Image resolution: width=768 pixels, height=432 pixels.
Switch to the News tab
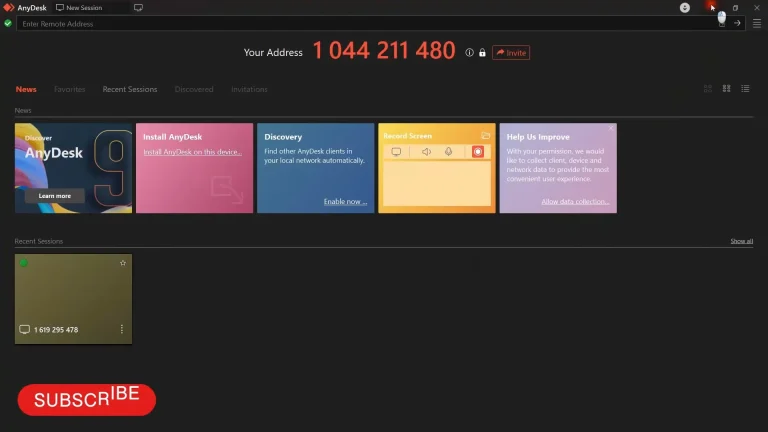26,89
